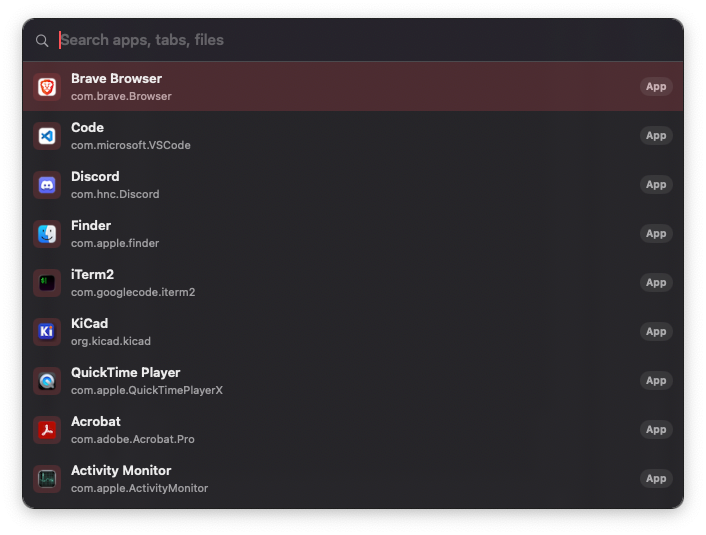706x535 pixels.
Task: Click the QuickTime Player icon
Action: 47,381
